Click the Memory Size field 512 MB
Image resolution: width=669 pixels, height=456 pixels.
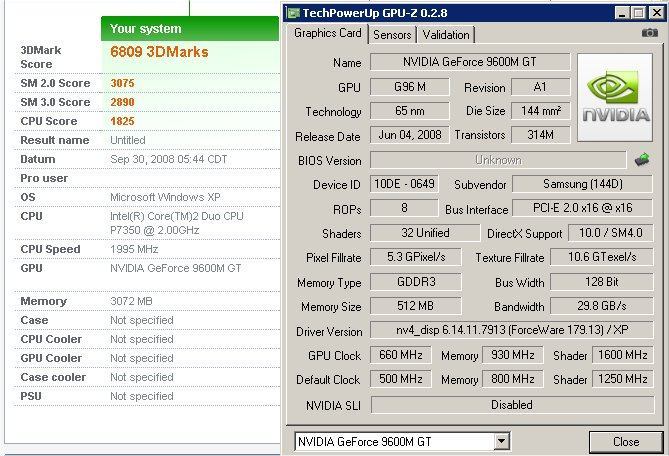click(x=416, y=306)
